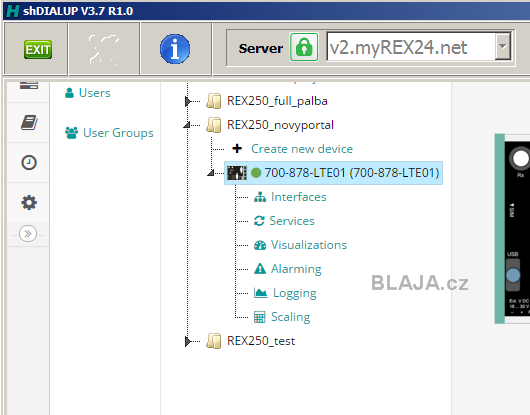Click Create new device link
This screenshot has height=415, width=530.
[302, 149]
